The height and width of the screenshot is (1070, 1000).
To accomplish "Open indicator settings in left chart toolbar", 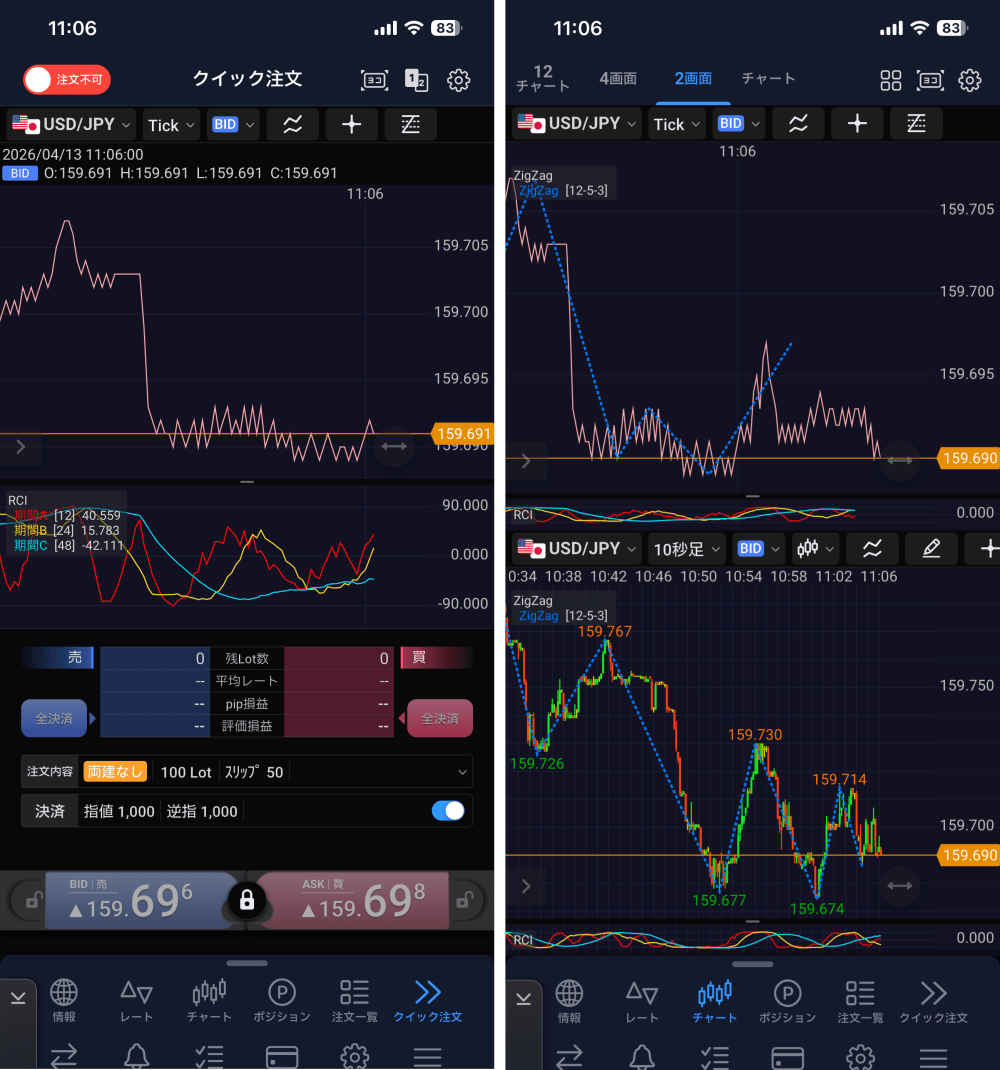I will point(293,125).
